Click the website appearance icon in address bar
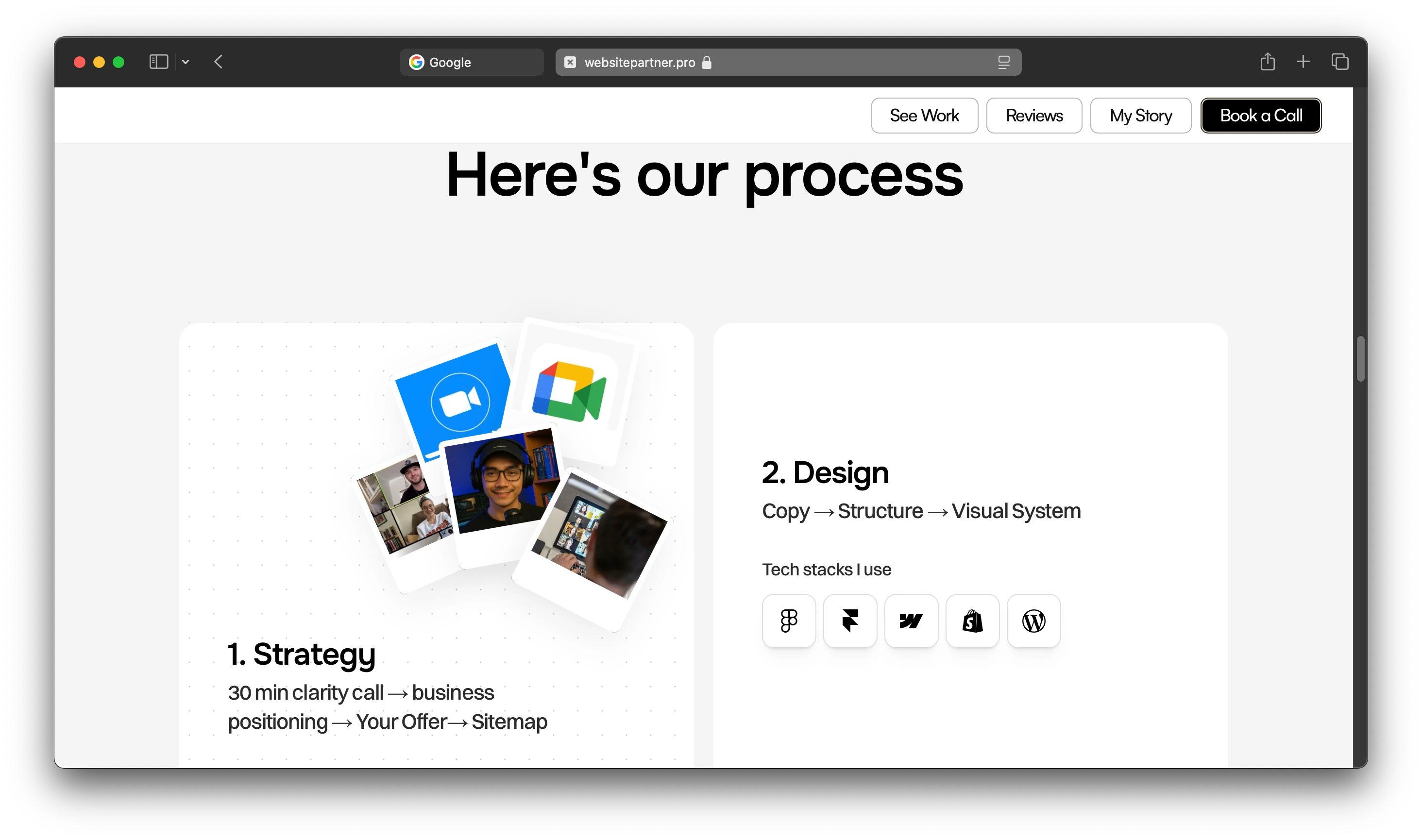This screenshot has width=1422, height=840. click(x=1004, y=62)
